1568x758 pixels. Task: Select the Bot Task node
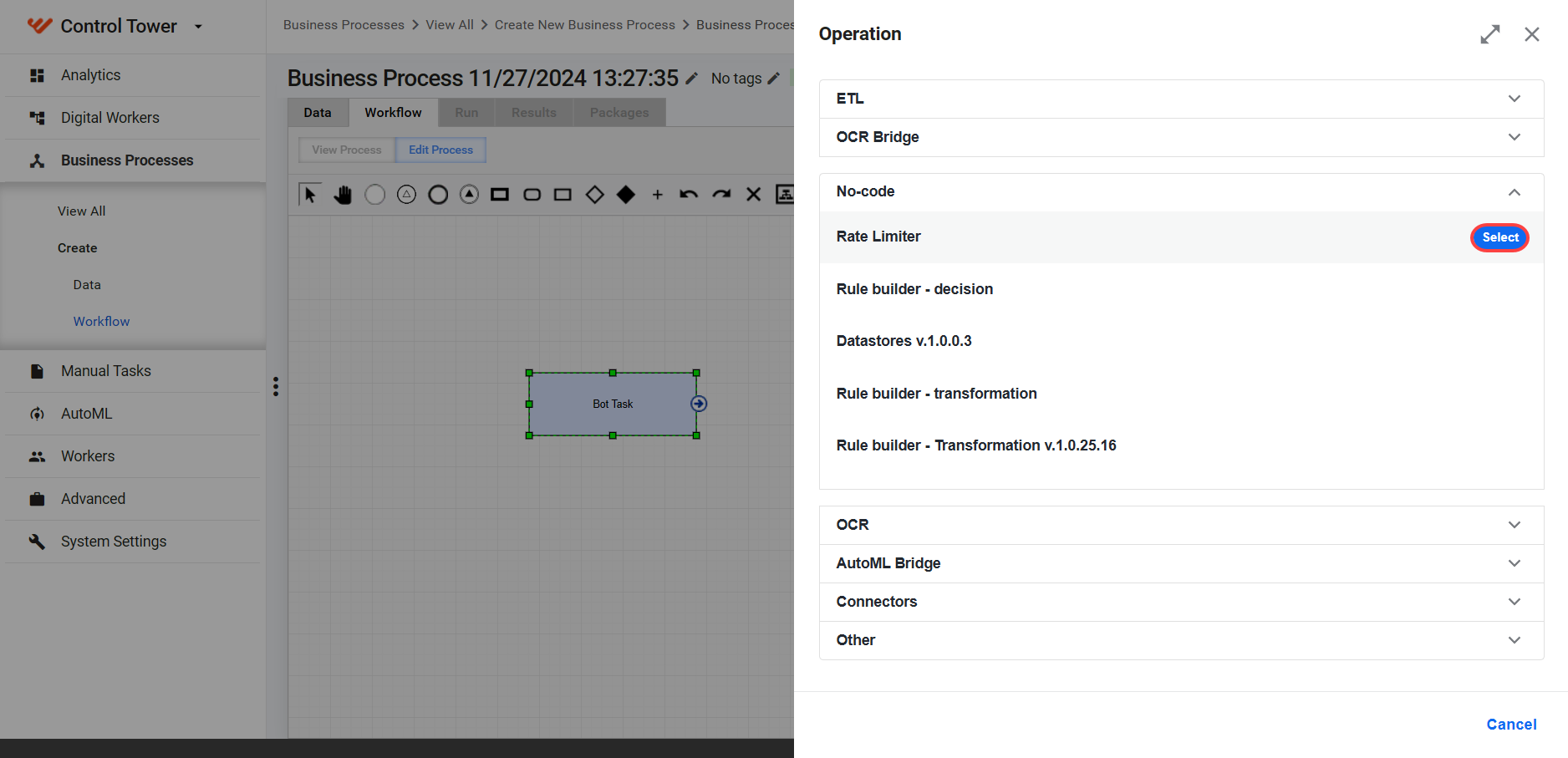[613, 404]
